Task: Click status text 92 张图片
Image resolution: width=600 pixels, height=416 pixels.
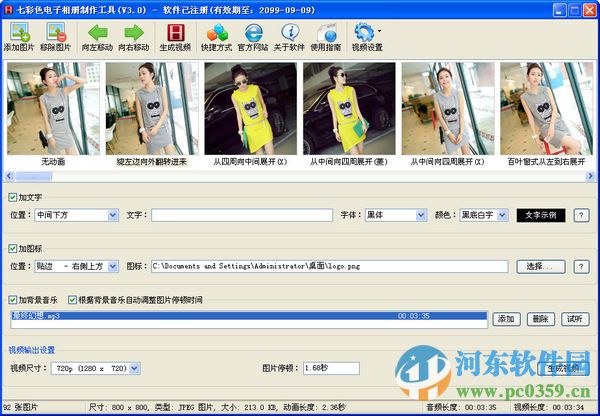Action: click(x=21, y=407)
